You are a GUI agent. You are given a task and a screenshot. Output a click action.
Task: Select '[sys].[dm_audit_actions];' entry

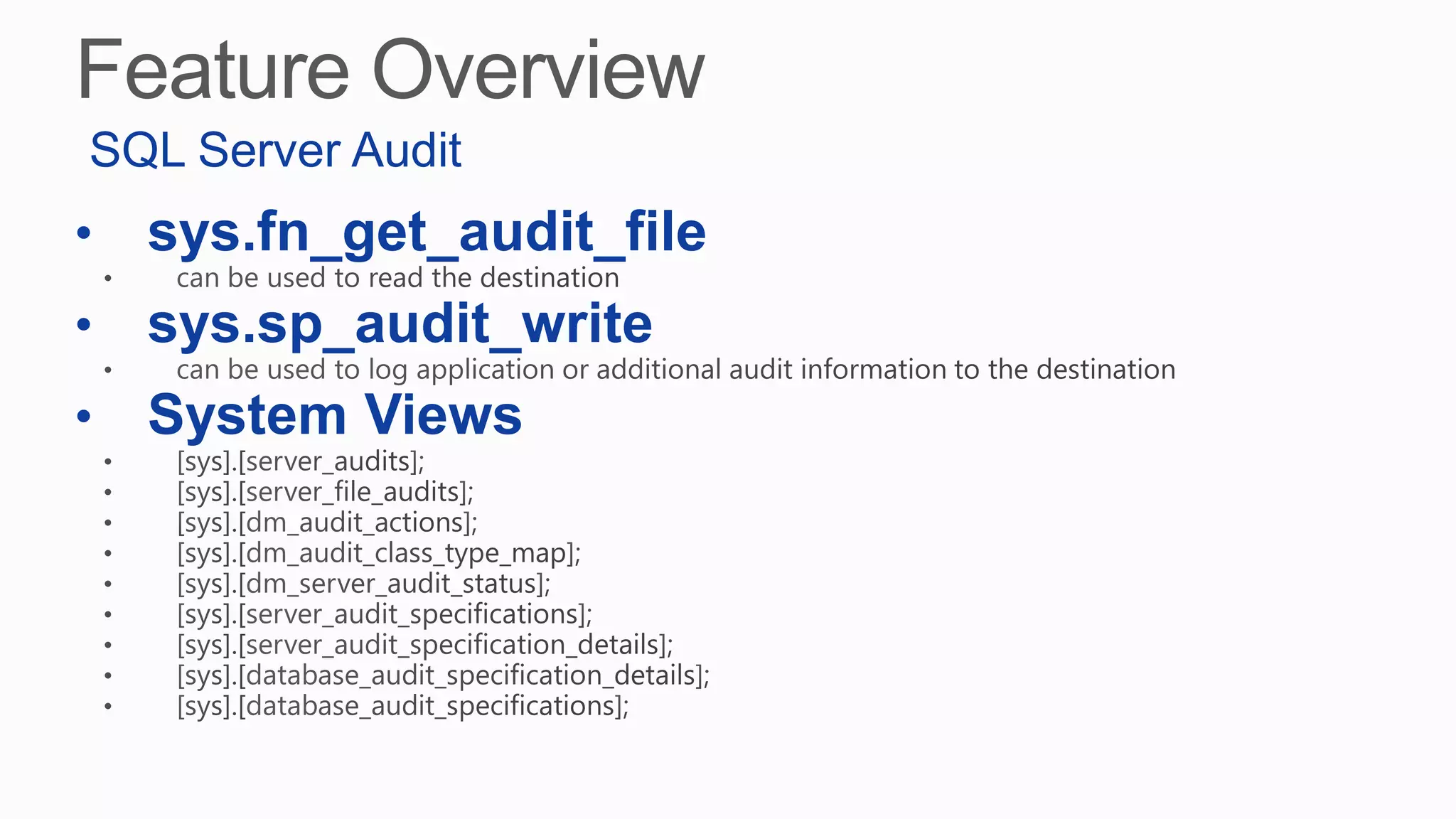(x=327, y=523)
